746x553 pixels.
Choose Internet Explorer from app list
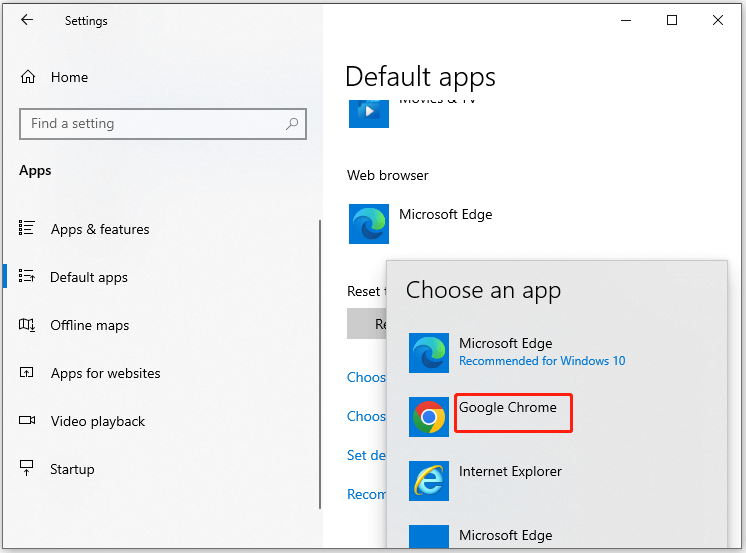(510, 472)
